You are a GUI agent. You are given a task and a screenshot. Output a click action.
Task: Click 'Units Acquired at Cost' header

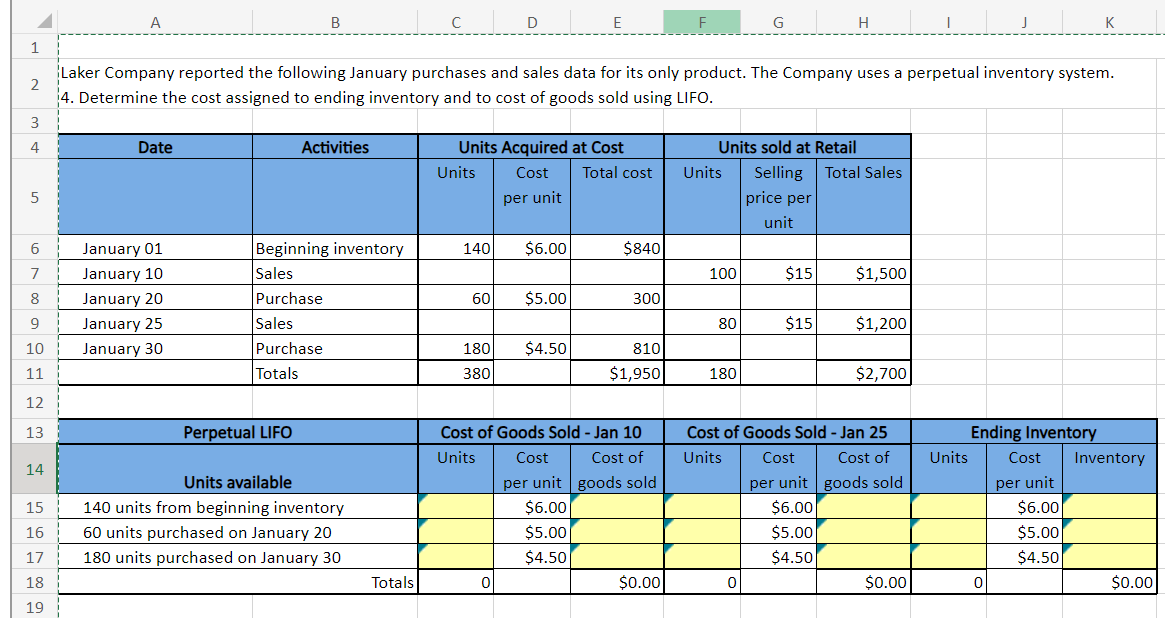[x=541, y=147]
